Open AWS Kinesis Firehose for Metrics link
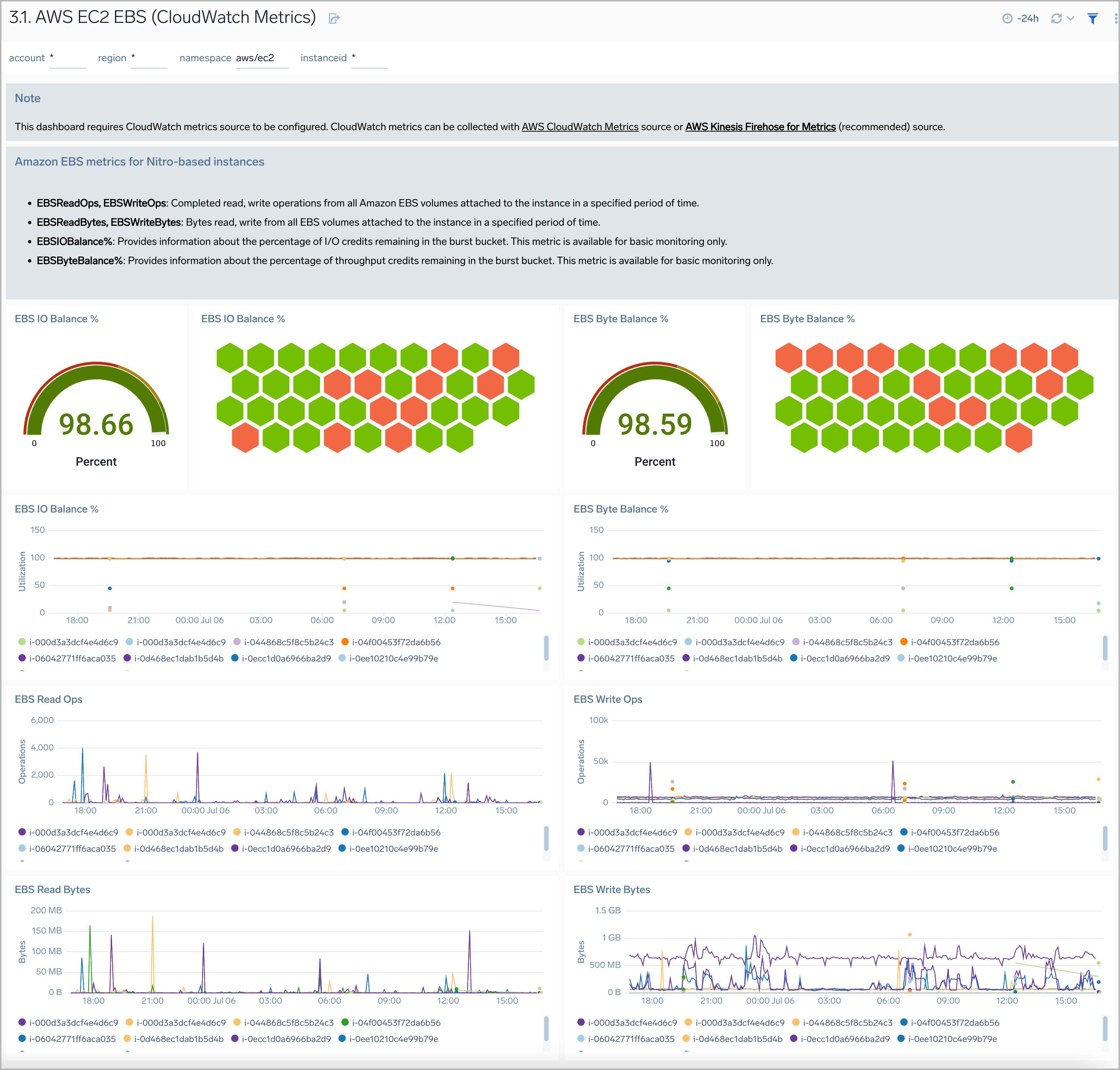The image size is (1120, 1070). pyautogui.click(x=760, y=126)
